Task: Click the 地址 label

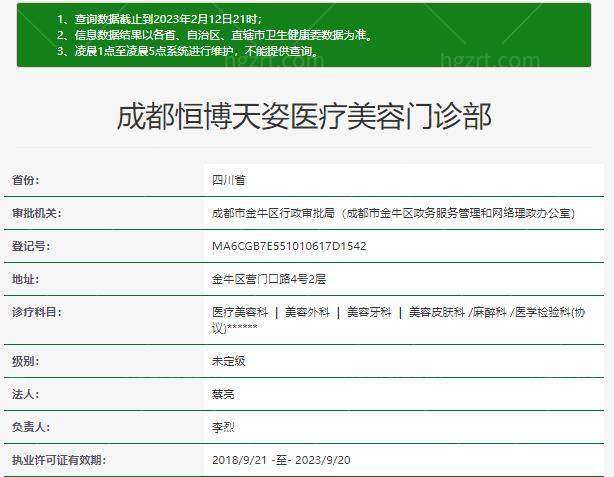Action: point(25,279)
